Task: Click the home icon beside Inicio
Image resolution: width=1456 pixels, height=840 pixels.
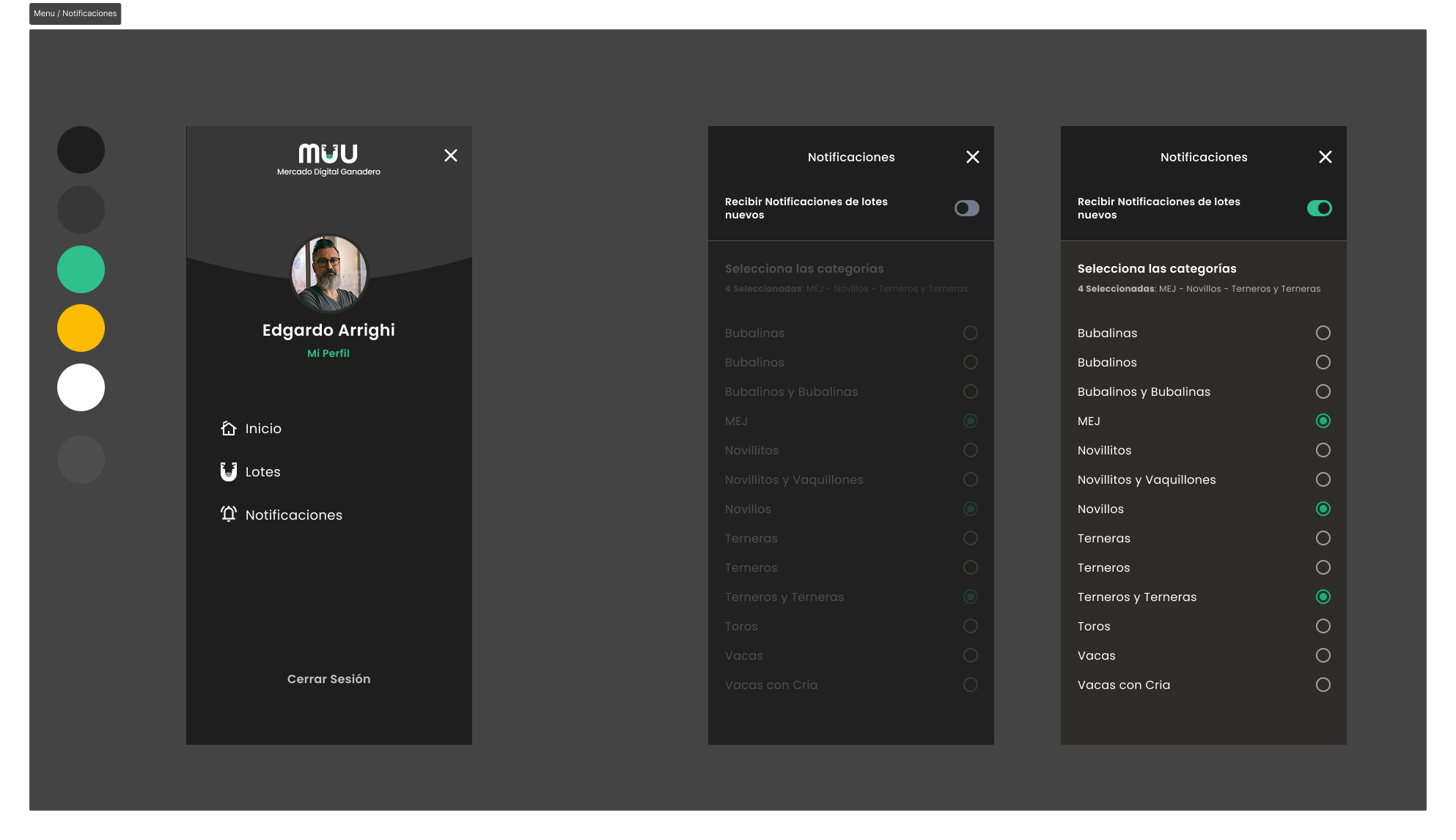Action: click(229, 428)
